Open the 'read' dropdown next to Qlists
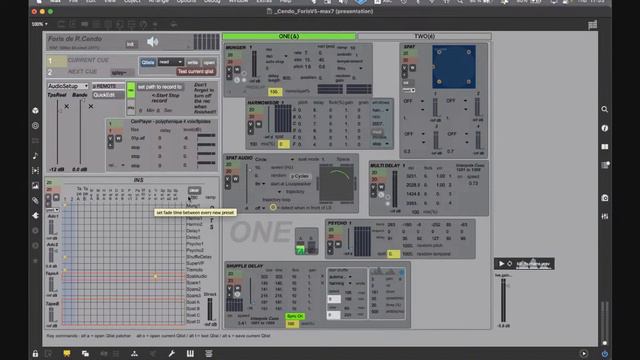Image resolution: width=640 pixels, height=360 pixels. [x=171, y=62]
